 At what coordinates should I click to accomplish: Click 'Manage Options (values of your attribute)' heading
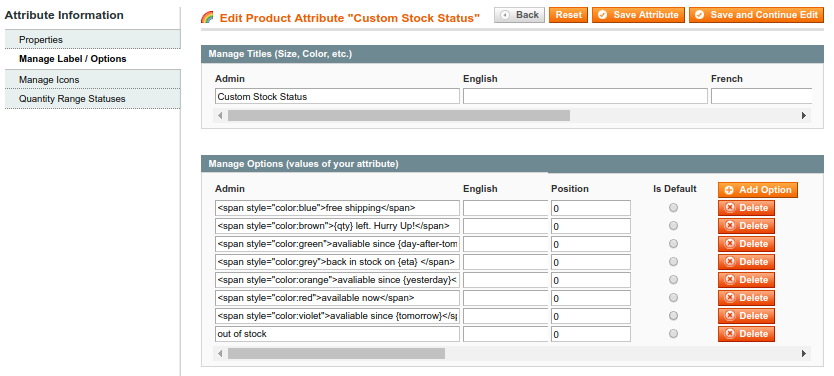click(303, 164)
